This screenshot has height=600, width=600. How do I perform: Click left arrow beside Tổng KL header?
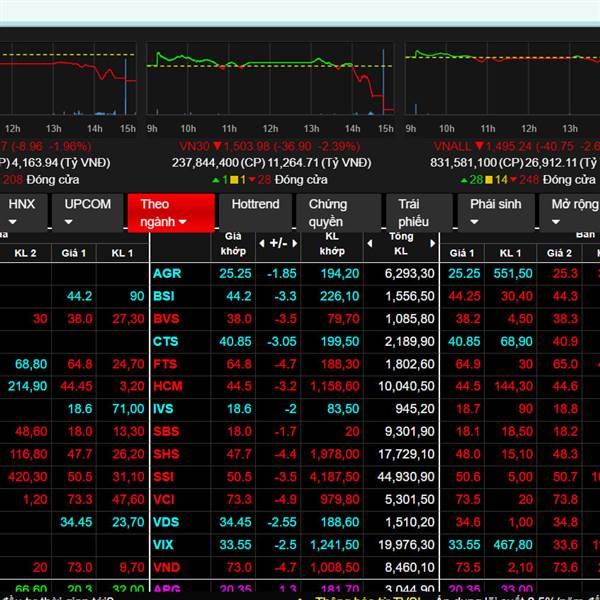(370, 243)
